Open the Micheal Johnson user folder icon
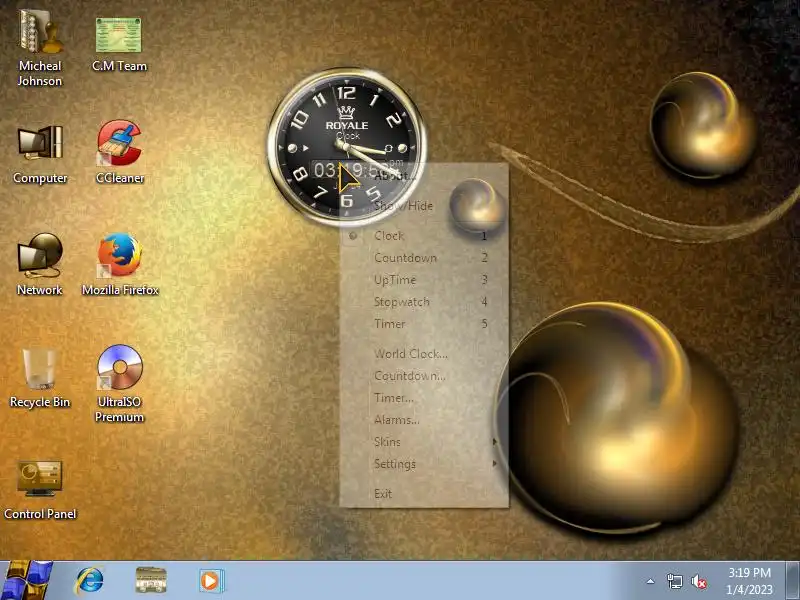 pyautogui.click(x=40, y=48)
